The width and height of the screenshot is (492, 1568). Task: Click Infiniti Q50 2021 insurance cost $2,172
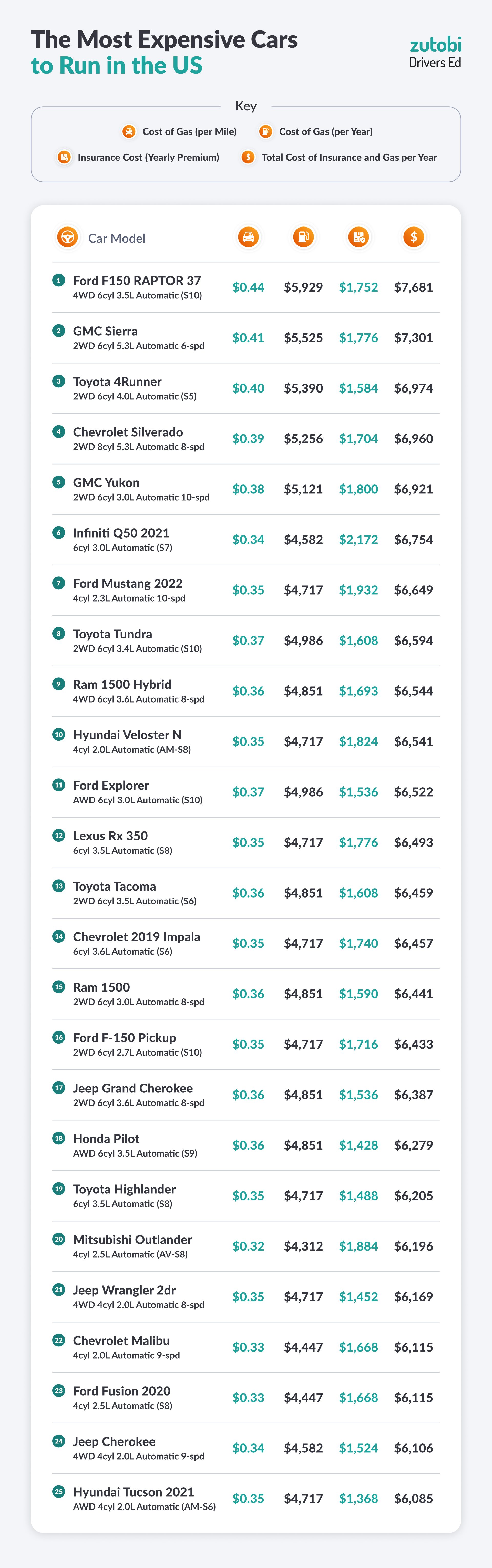358,540
